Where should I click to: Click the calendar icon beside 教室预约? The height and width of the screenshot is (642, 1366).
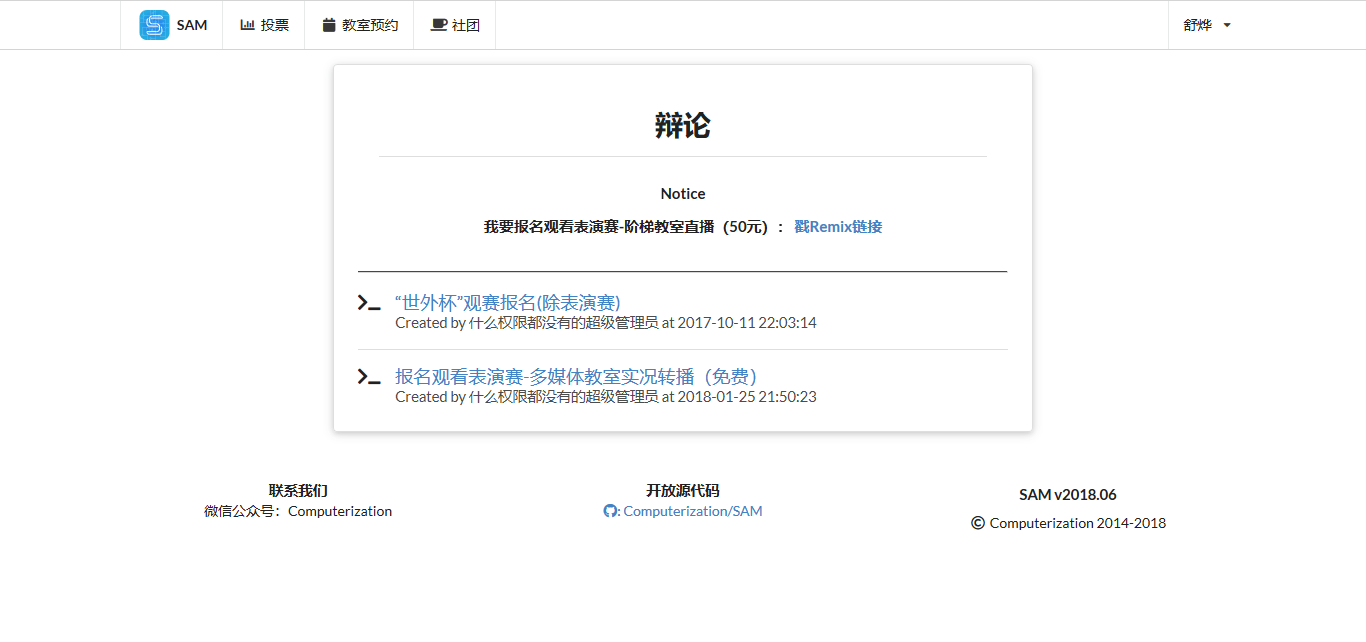329,25
